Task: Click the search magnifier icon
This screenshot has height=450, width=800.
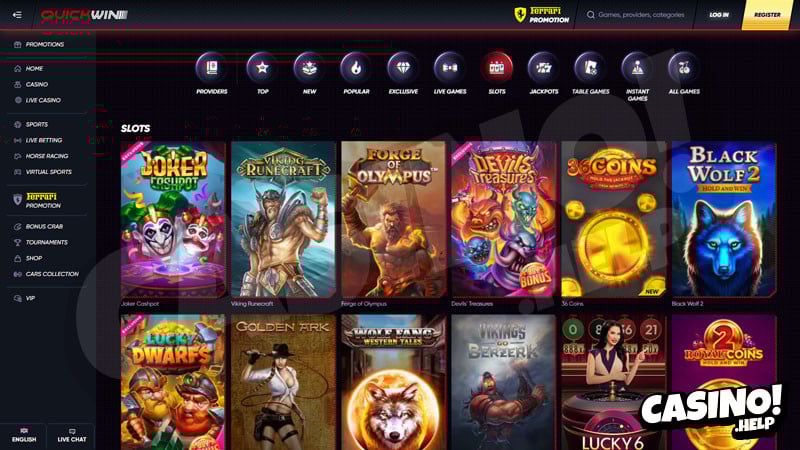Action: [x=590, y=15]
